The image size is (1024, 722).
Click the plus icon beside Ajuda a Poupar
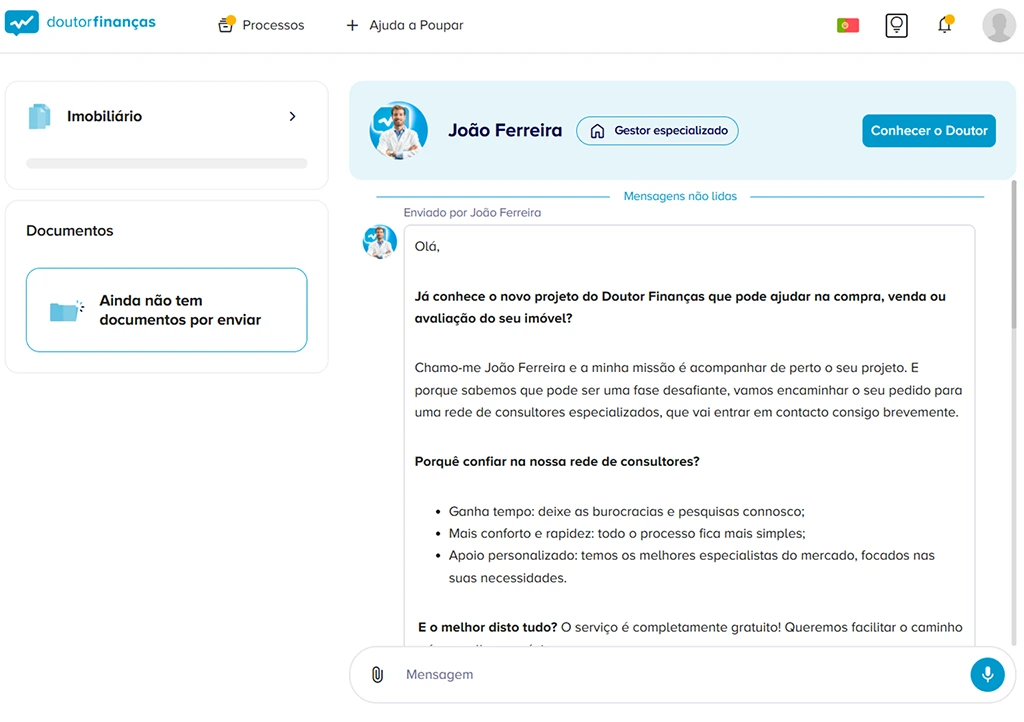click(352, 25)
